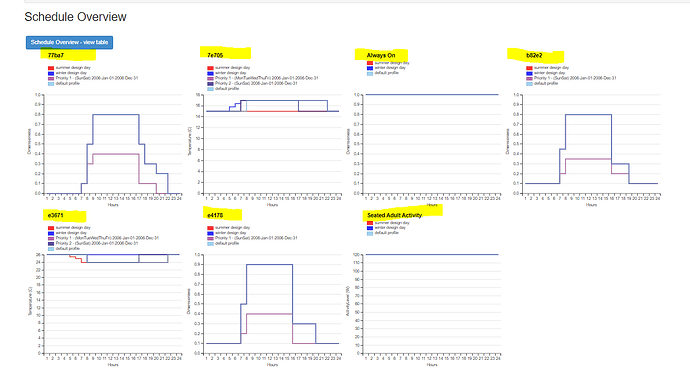
Task: Select the e4178 schedule title
Action: pos(215,215)
